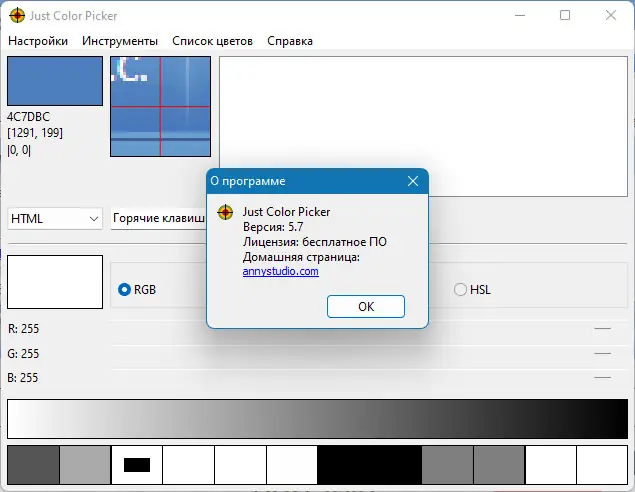
Task: Pick the light gray palette swatch
Action: [85, 465]
